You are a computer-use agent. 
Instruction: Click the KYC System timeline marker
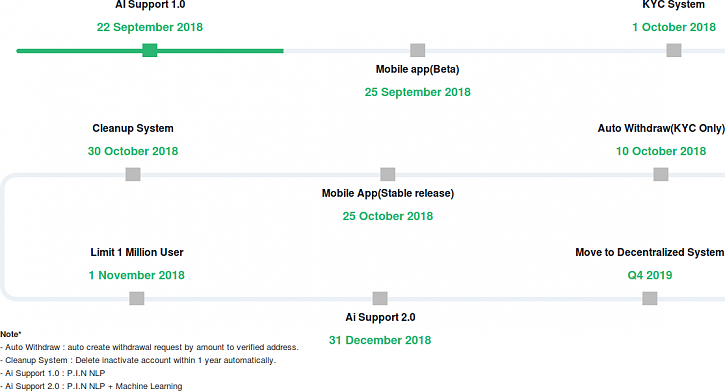(674, 50)
